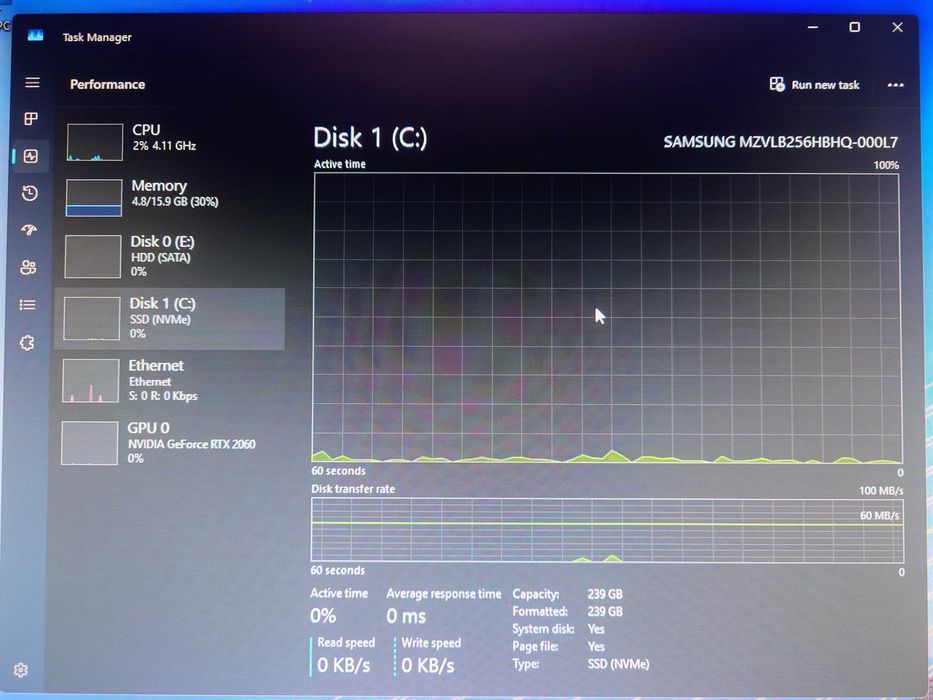The height and width of the screenshot is (700, 933).
Task: Select Disk 0 (E:) HDD item
Action: click(x=171, y=256)
